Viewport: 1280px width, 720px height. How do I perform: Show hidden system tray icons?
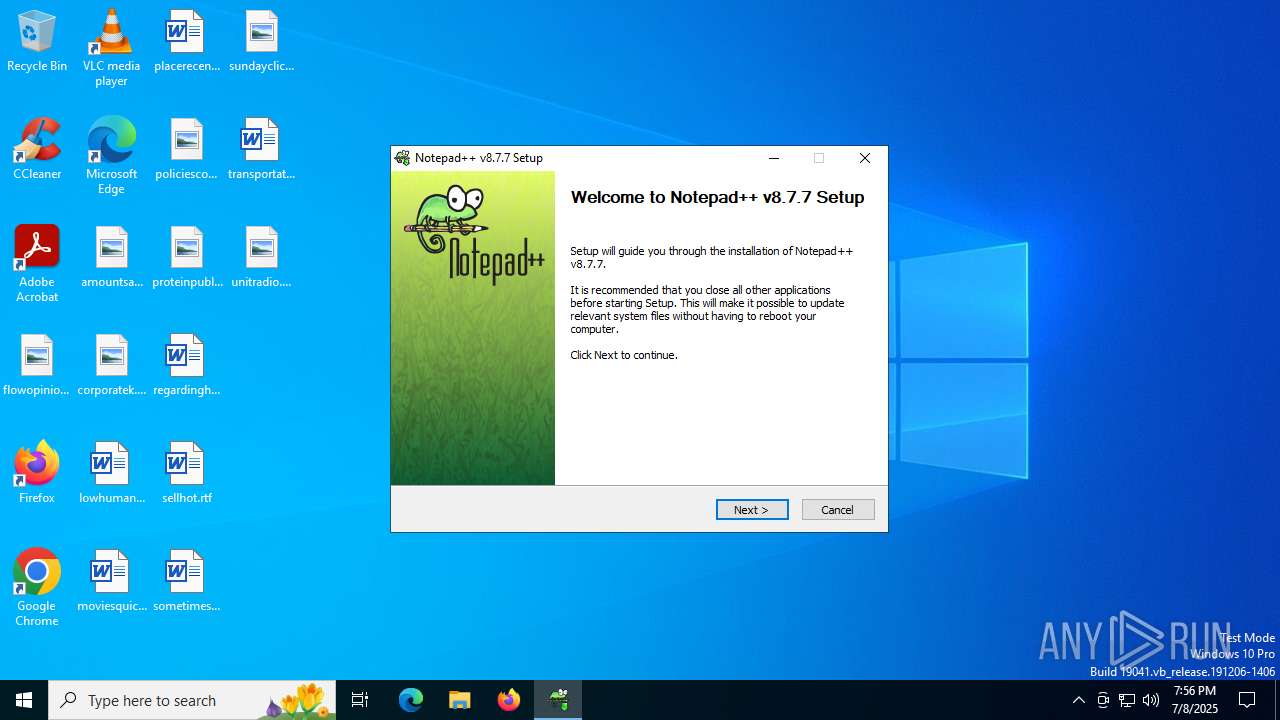point(1079,700)
